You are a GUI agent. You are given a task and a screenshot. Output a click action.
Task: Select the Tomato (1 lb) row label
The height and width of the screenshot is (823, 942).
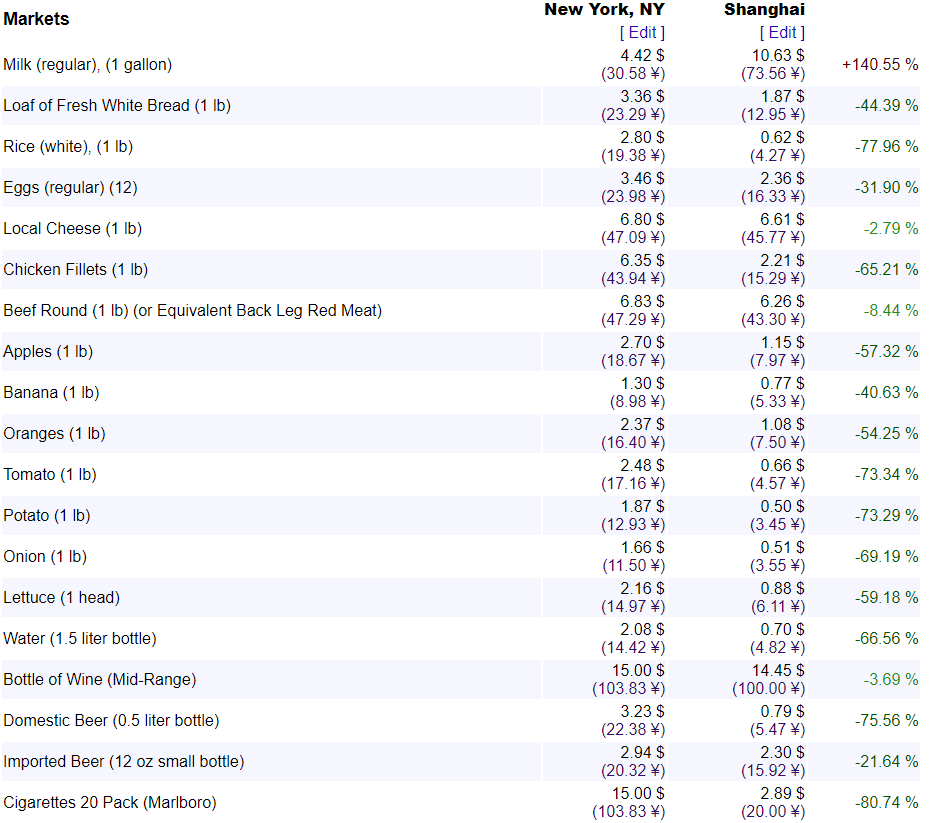50,475
